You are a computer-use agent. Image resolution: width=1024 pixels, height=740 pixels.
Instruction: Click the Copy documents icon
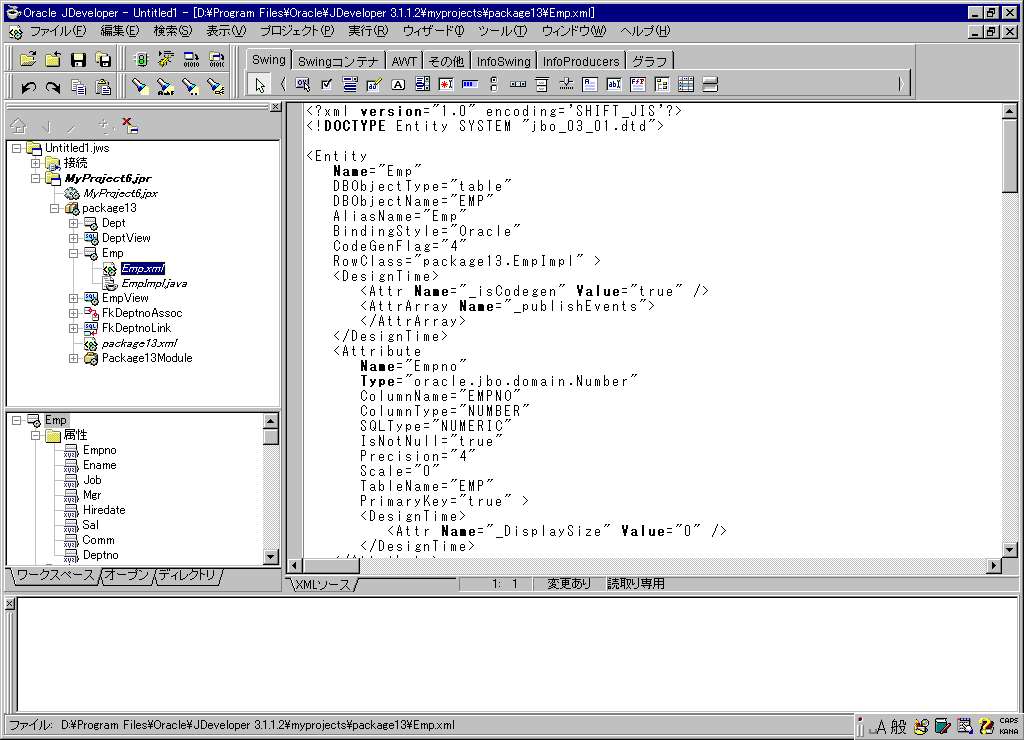(78, 86)
